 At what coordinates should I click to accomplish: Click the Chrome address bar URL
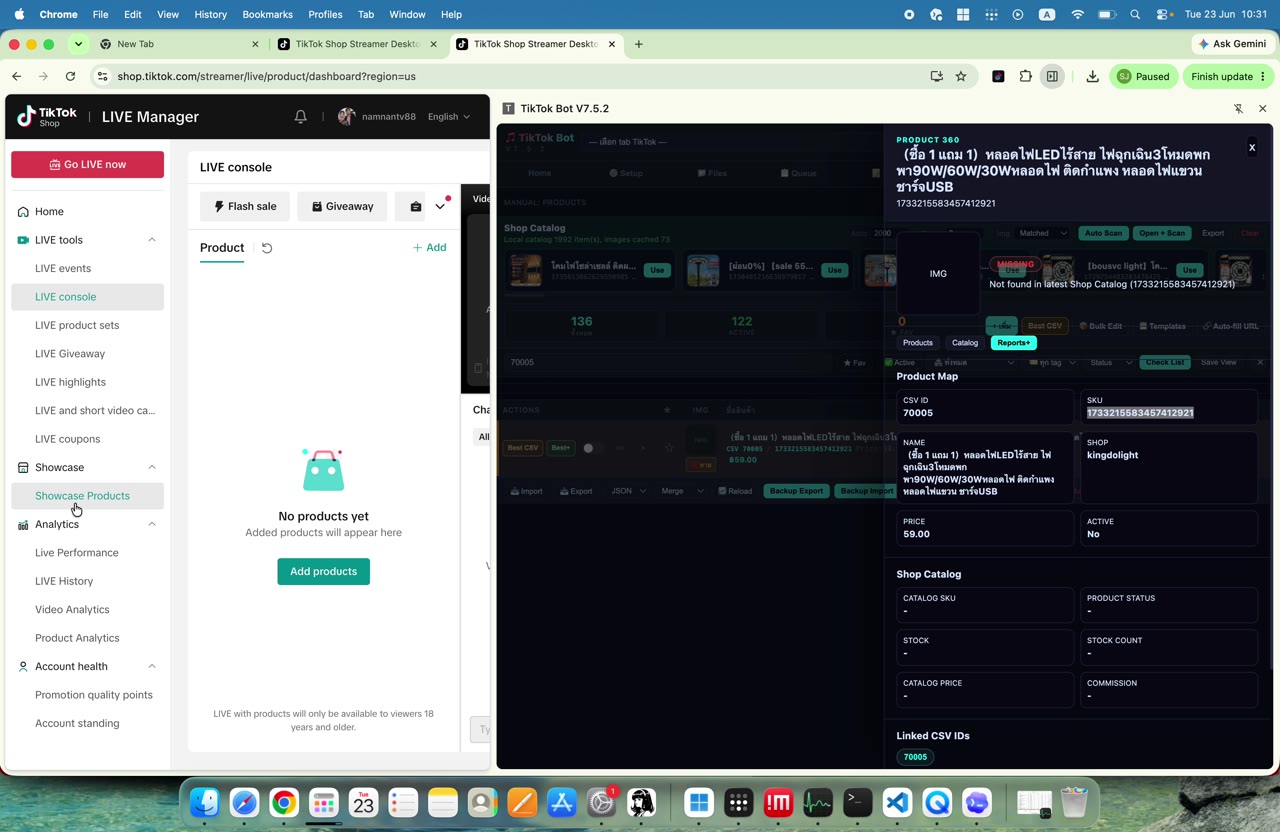[x=266, y=76]
